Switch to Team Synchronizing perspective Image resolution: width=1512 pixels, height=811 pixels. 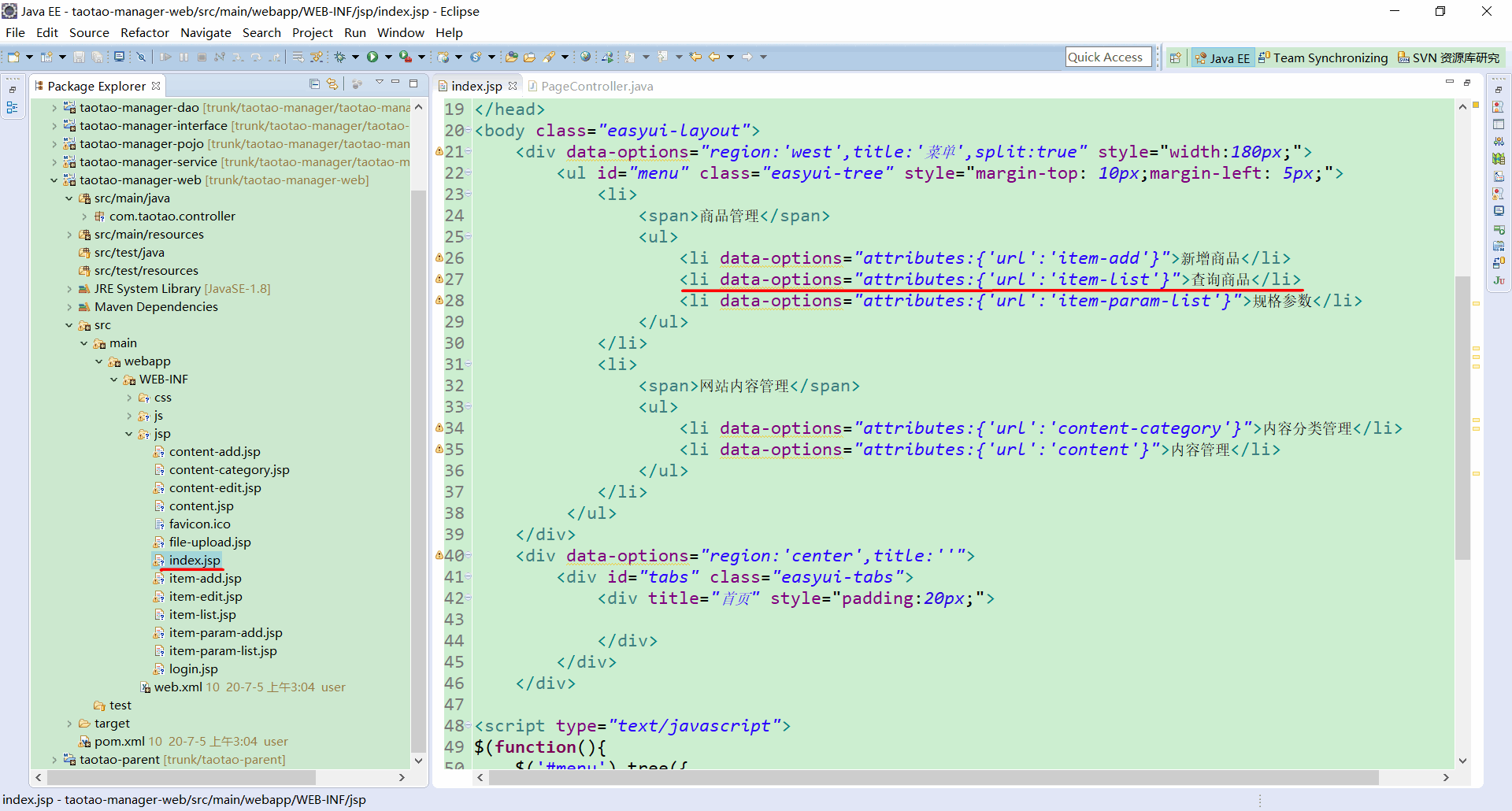1323,57
